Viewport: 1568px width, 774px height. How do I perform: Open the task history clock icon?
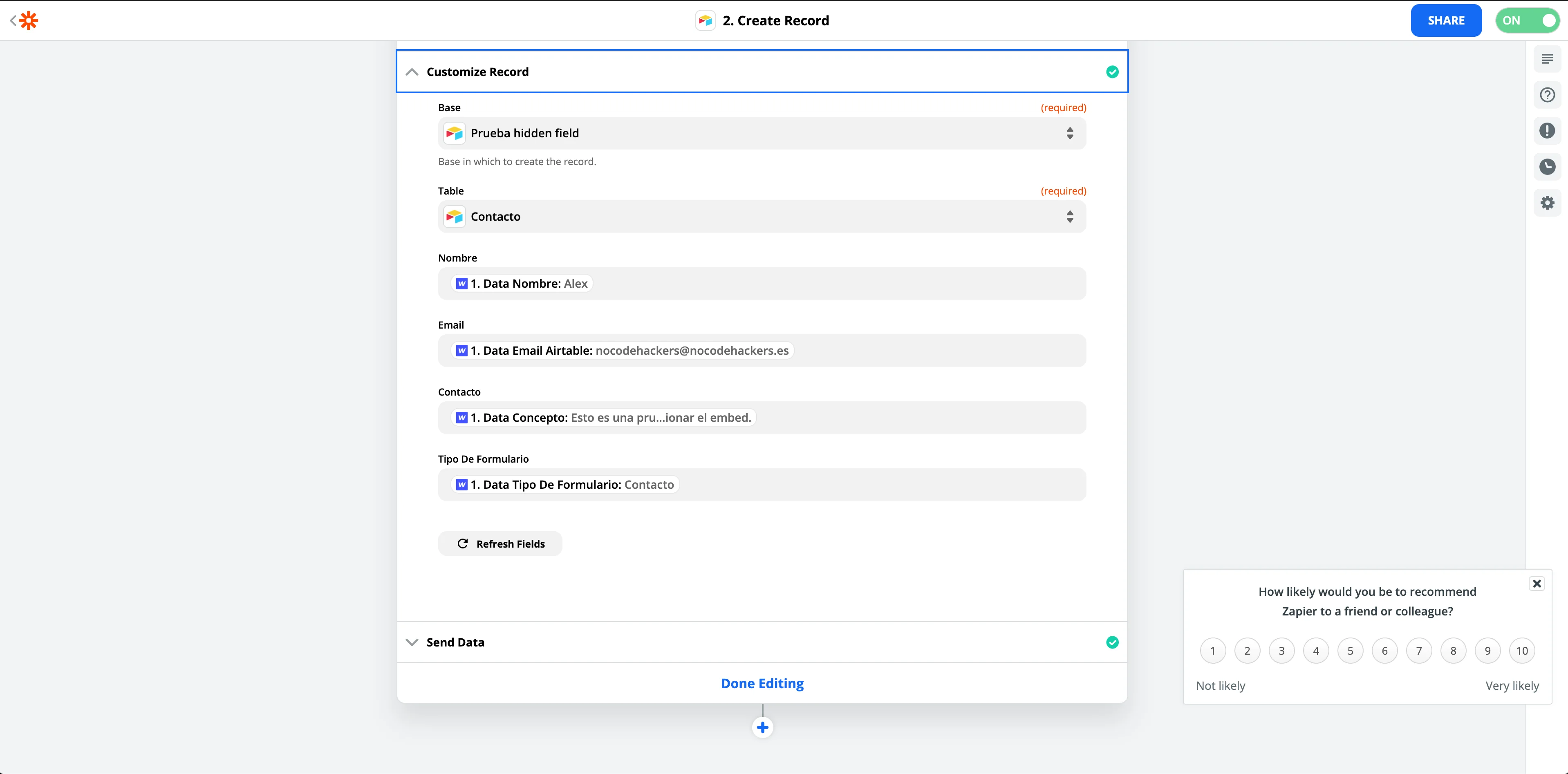[x=1547, y=167]
